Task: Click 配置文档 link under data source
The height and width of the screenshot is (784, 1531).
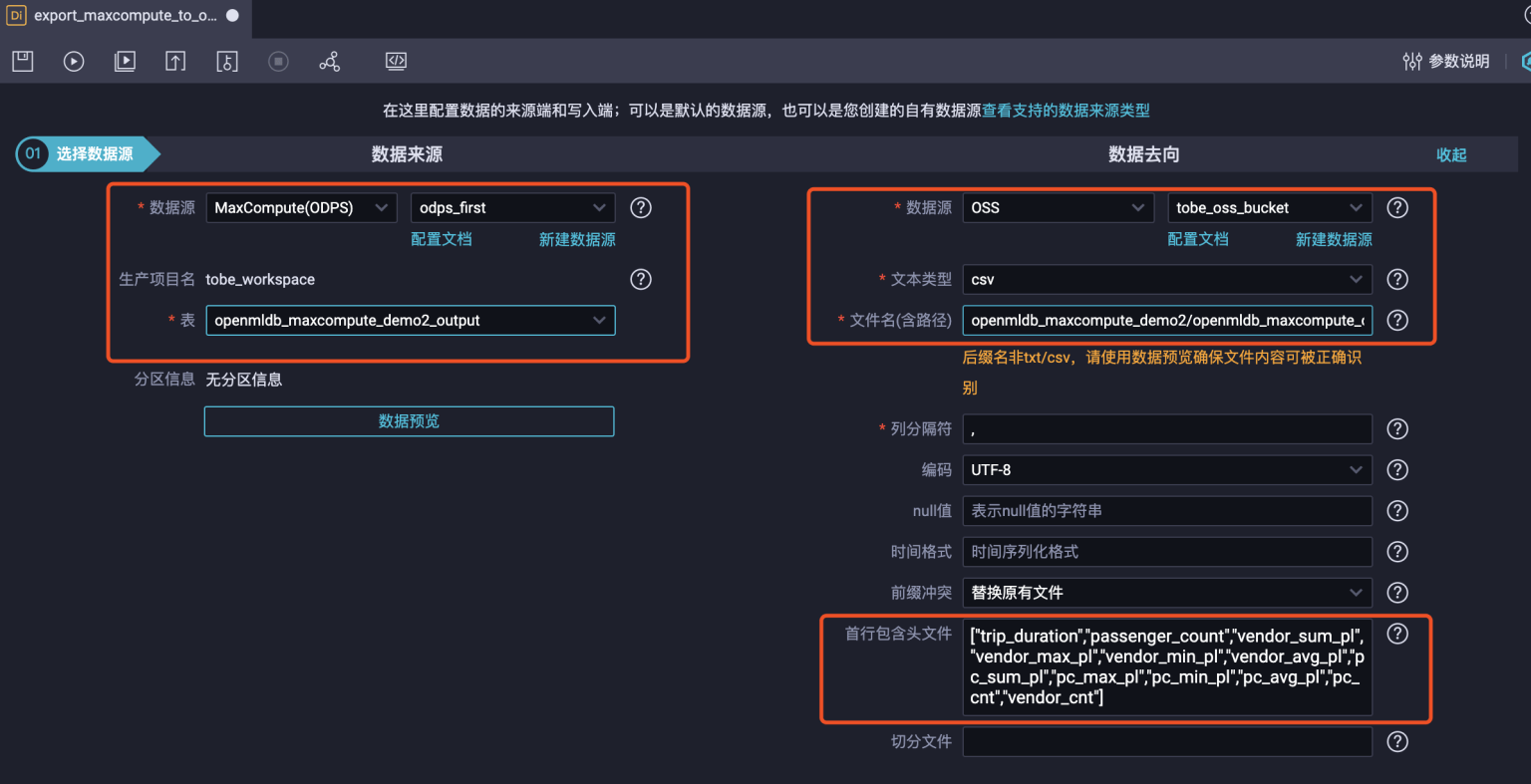Action: [442, 239]
